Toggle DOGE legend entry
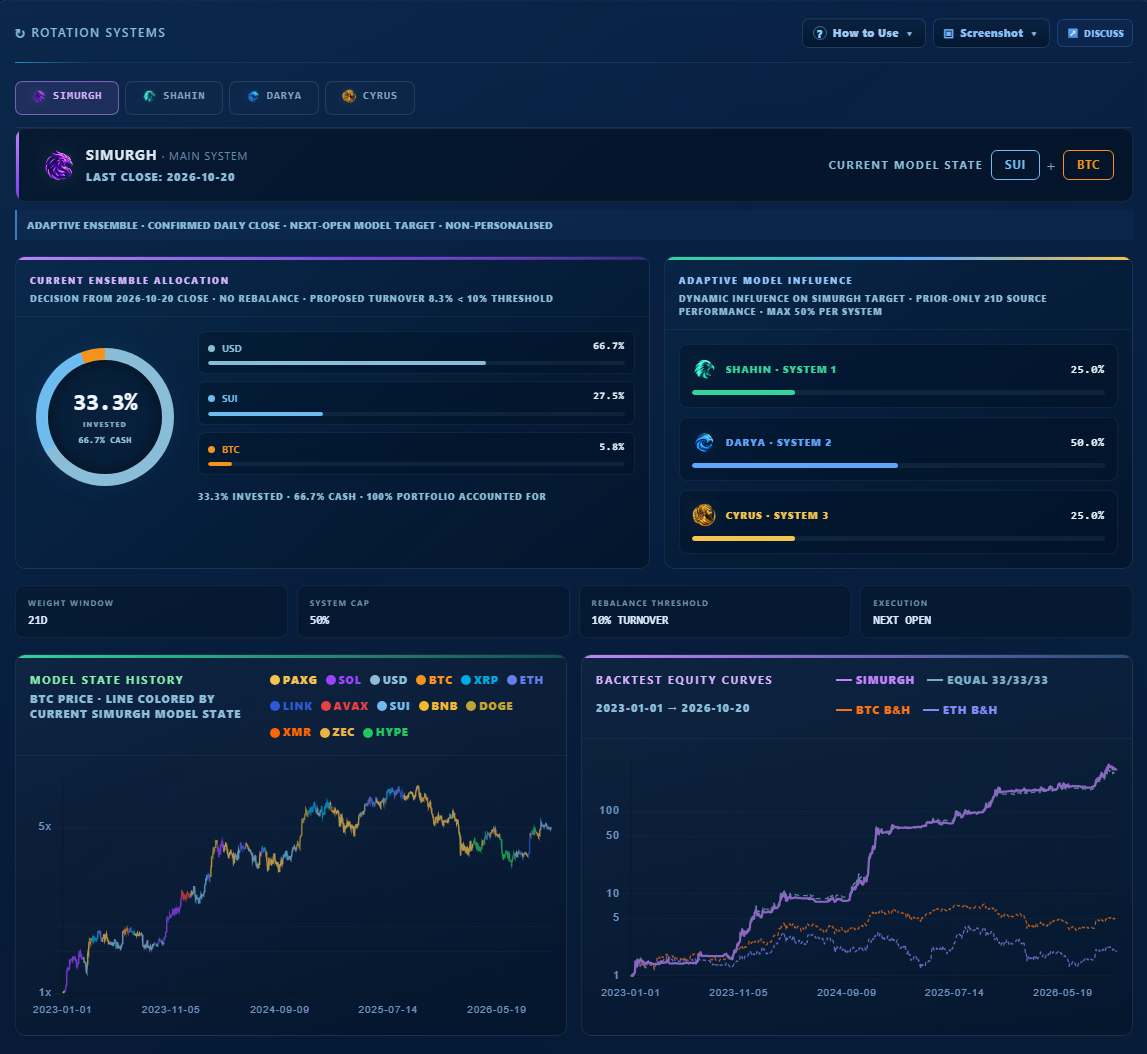 click(489, 707)
